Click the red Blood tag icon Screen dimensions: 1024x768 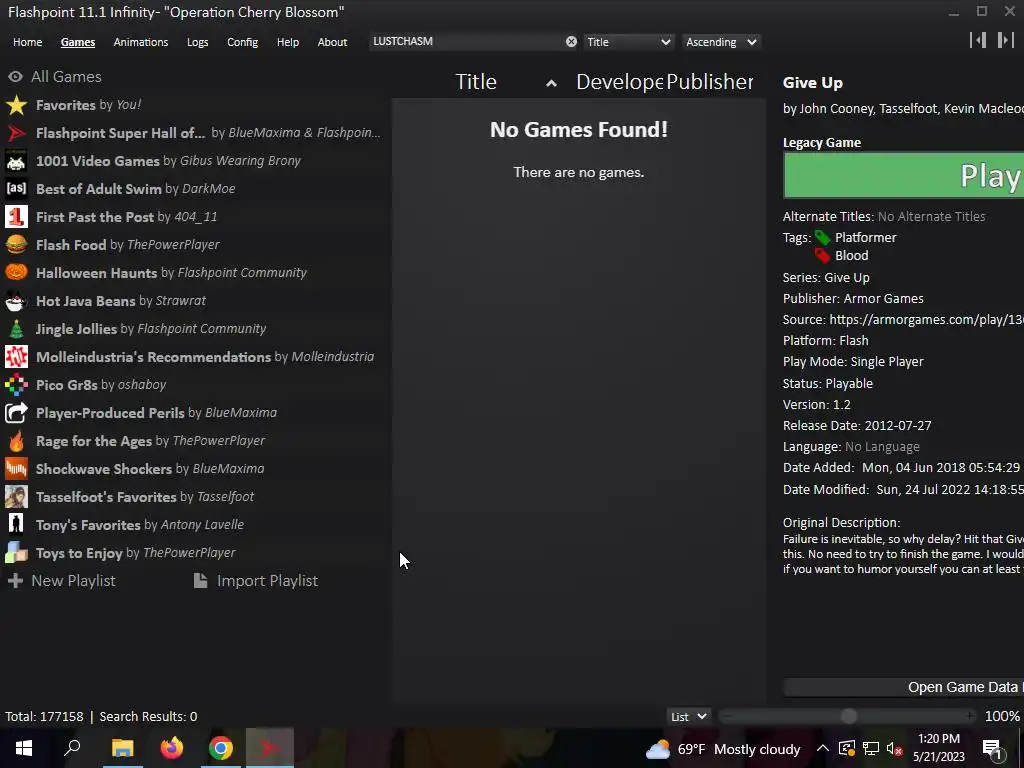click(x=823, y=255)
